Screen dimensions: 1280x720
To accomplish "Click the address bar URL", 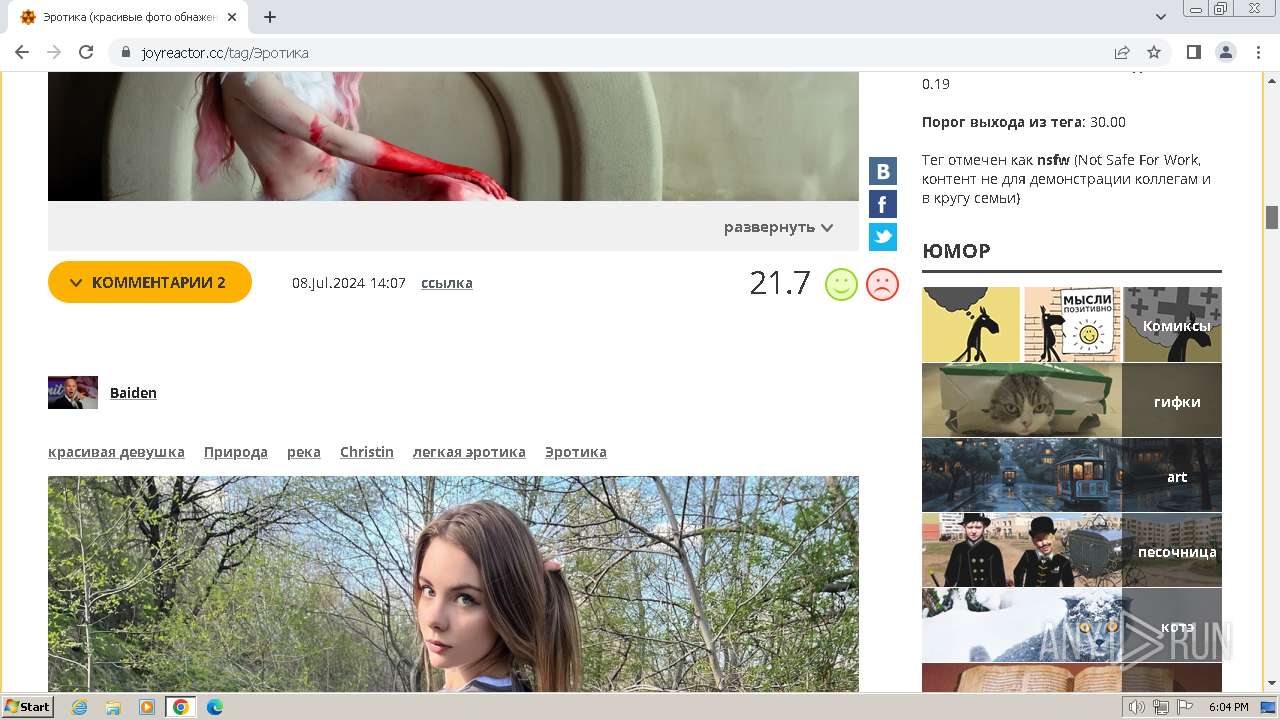I will [x=225, y=53].
